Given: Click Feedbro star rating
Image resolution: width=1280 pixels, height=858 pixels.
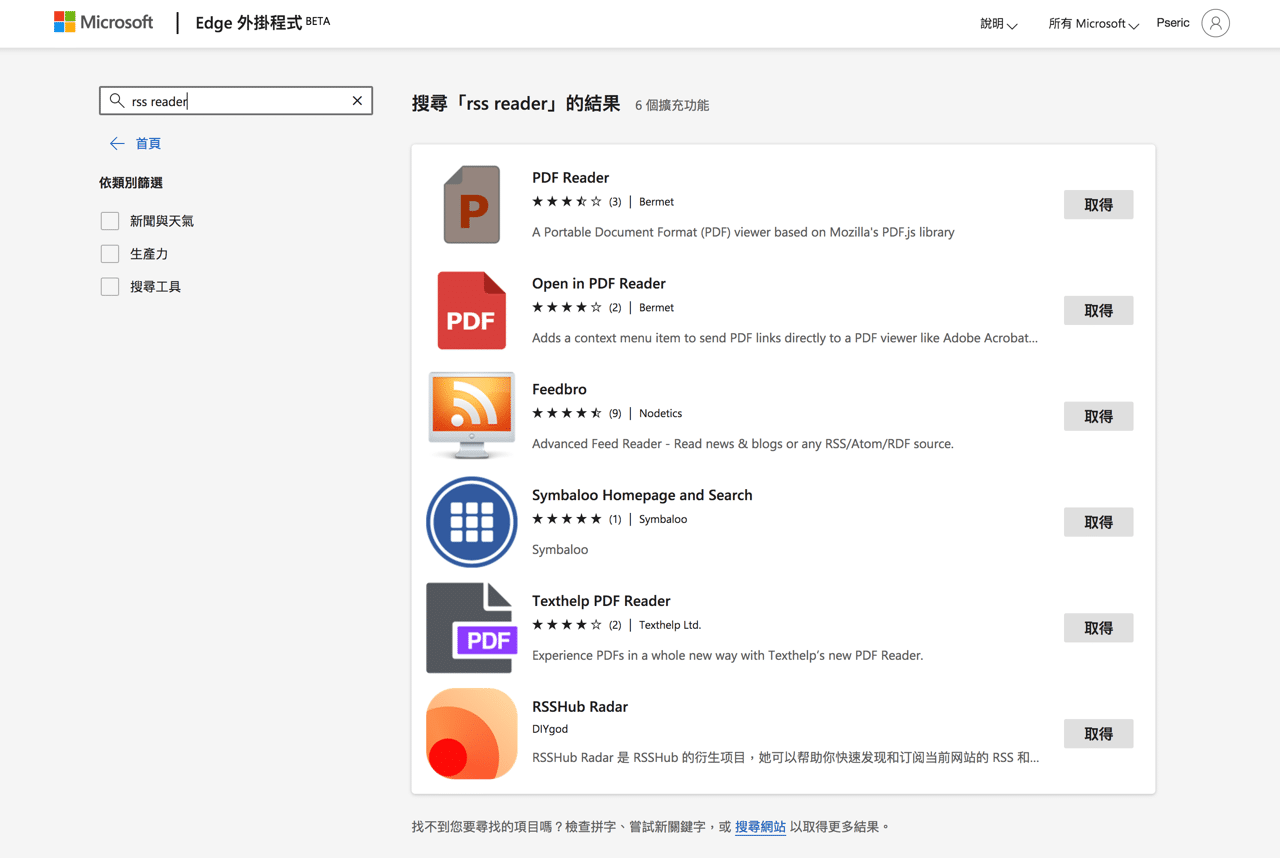Looking at the screenshot, I should pos(567,413).
